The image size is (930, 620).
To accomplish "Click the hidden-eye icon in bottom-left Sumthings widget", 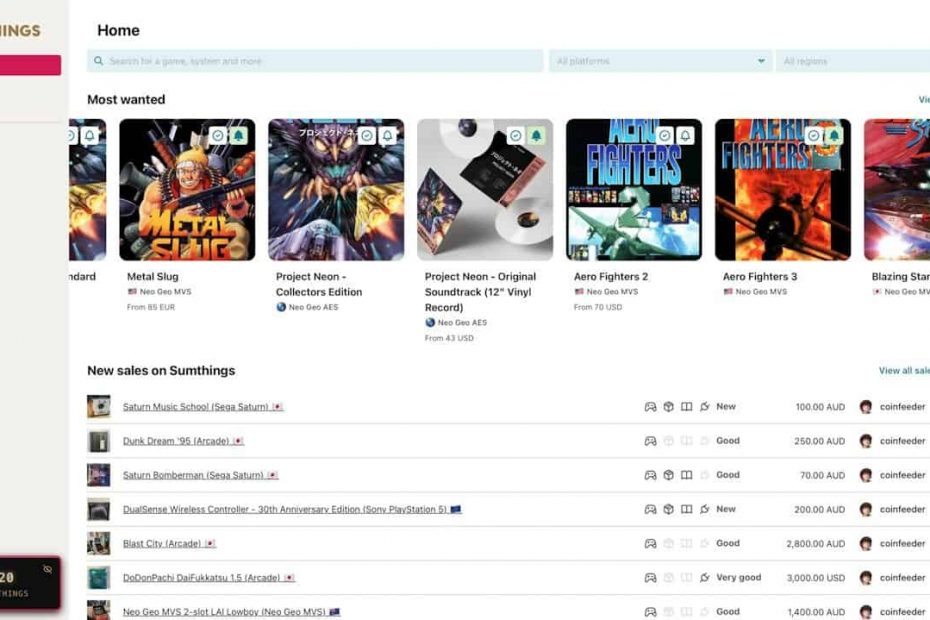I will pos(47,569).
